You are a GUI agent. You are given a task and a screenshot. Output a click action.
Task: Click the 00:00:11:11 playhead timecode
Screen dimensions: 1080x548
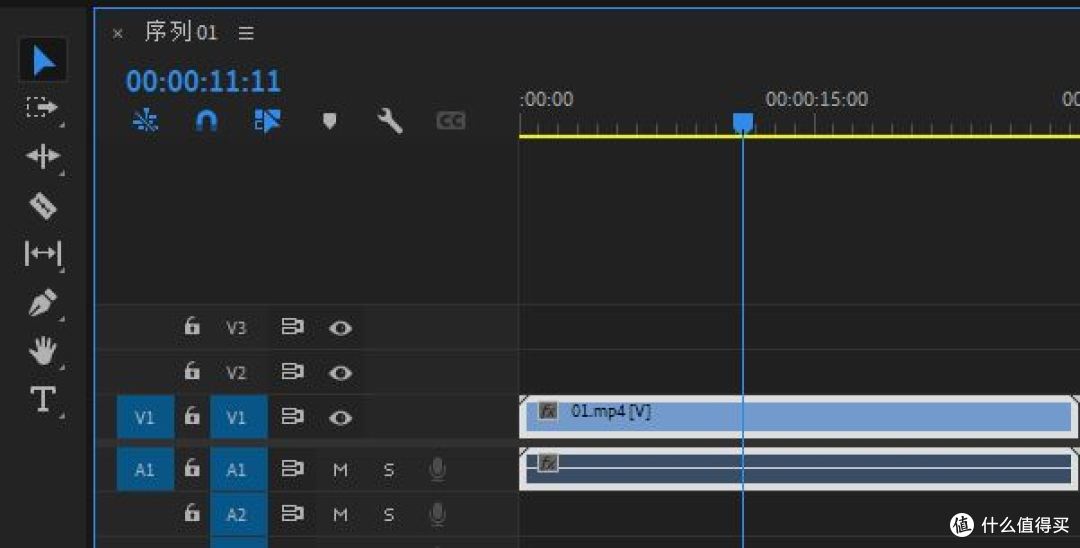click(203, 81)
